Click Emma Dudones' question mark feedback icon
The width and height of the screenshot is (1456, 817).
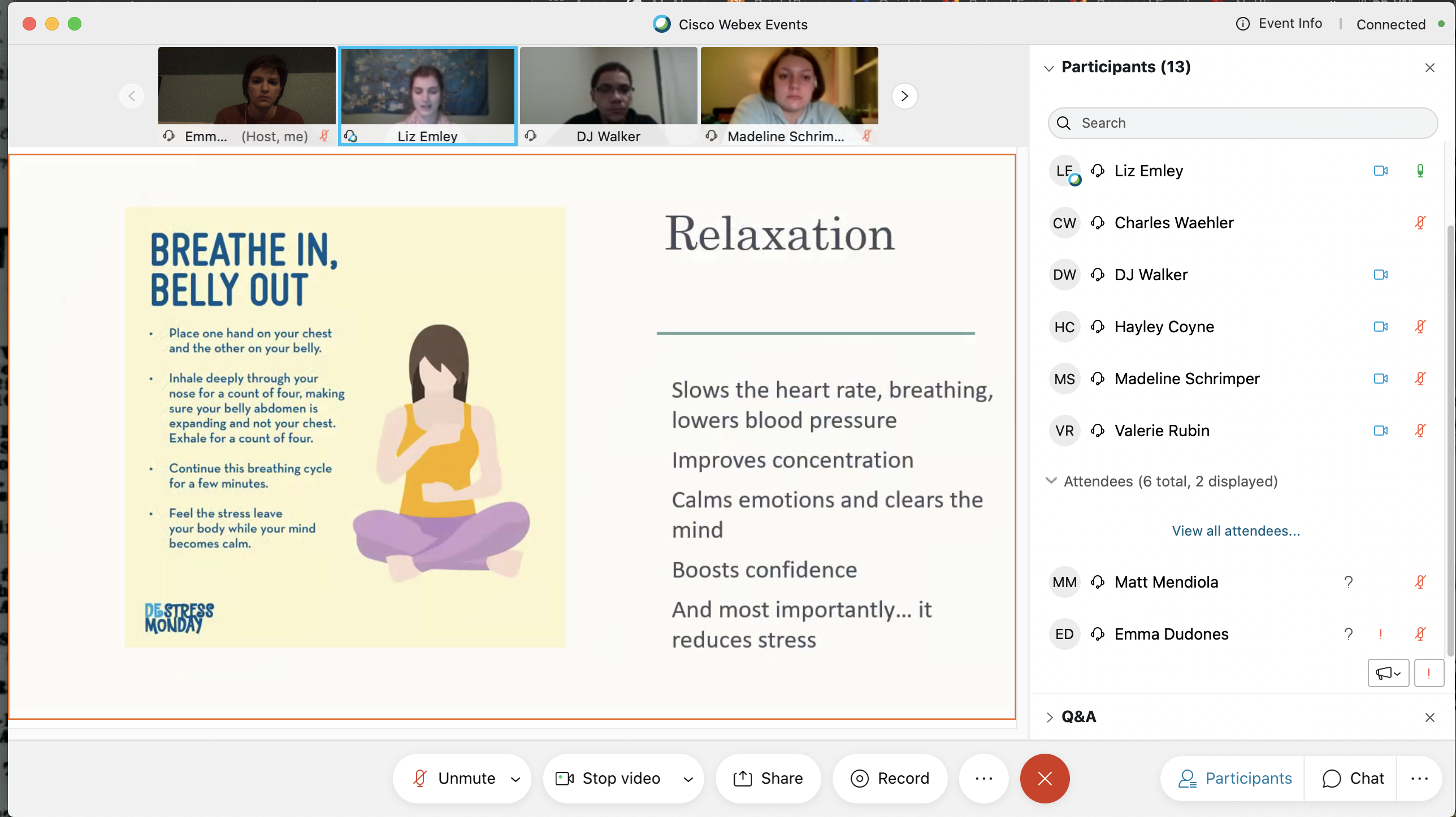pyautogui.click(x=1349, y=634)
